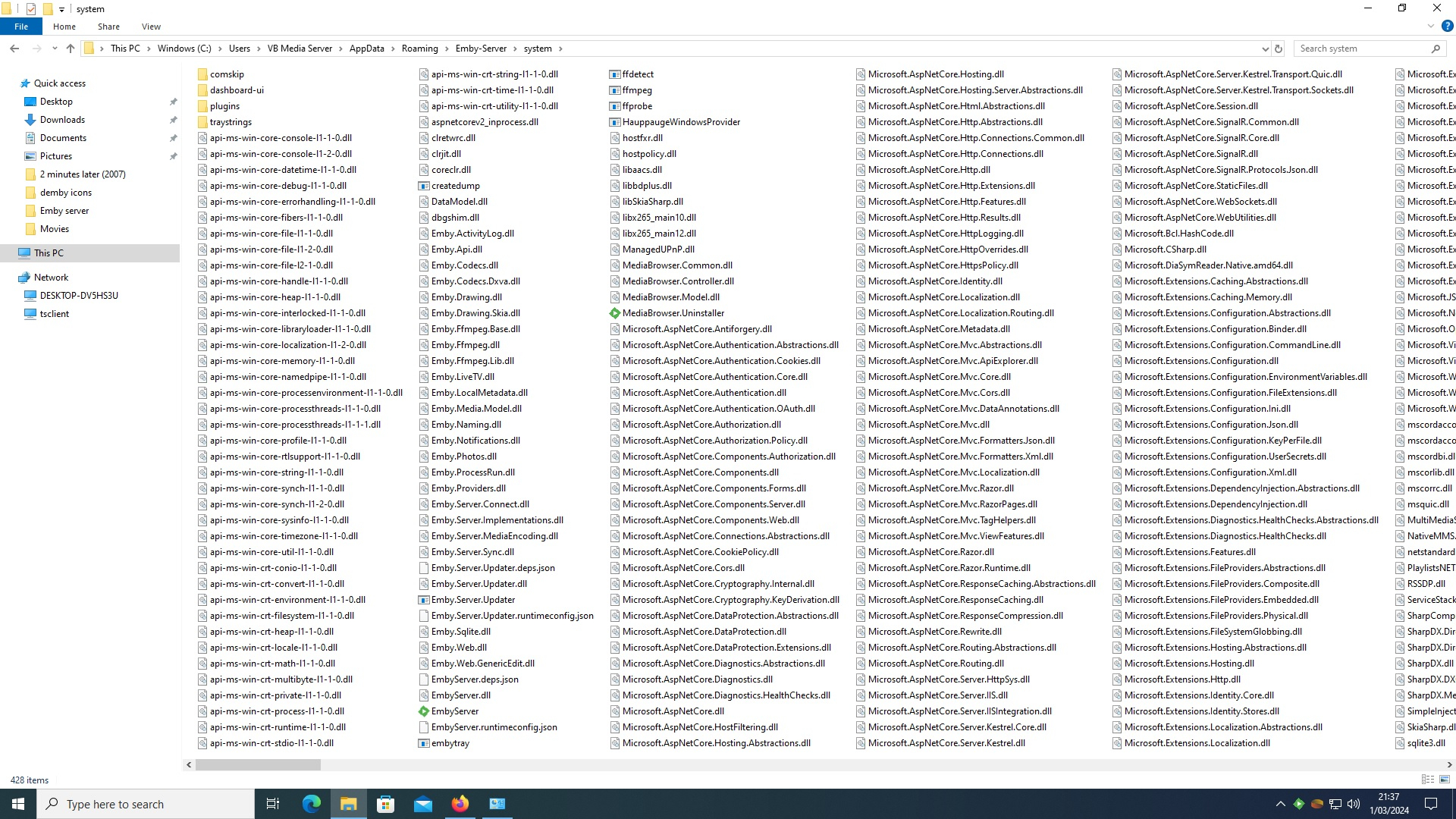
Task: Open the help question mark icon
Action: [1447, 26]
